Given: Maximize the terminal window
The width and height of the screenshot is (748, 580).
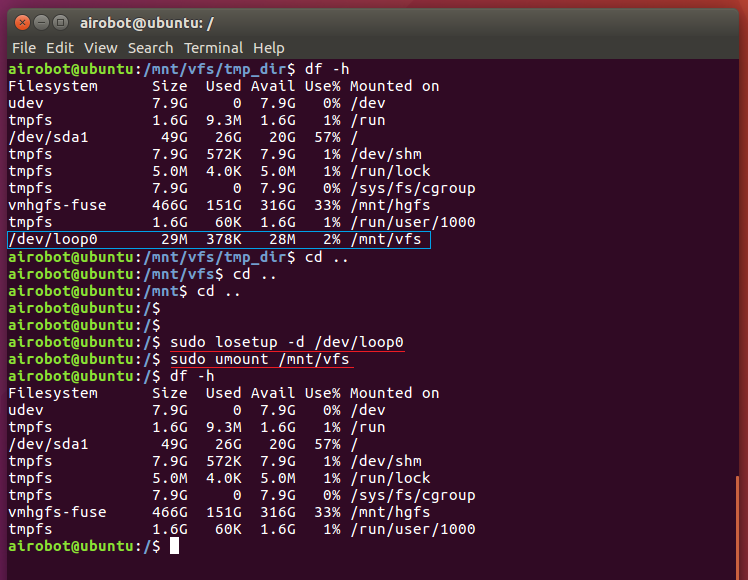Looking at the screenshot, I should click(x=61, y=22).
